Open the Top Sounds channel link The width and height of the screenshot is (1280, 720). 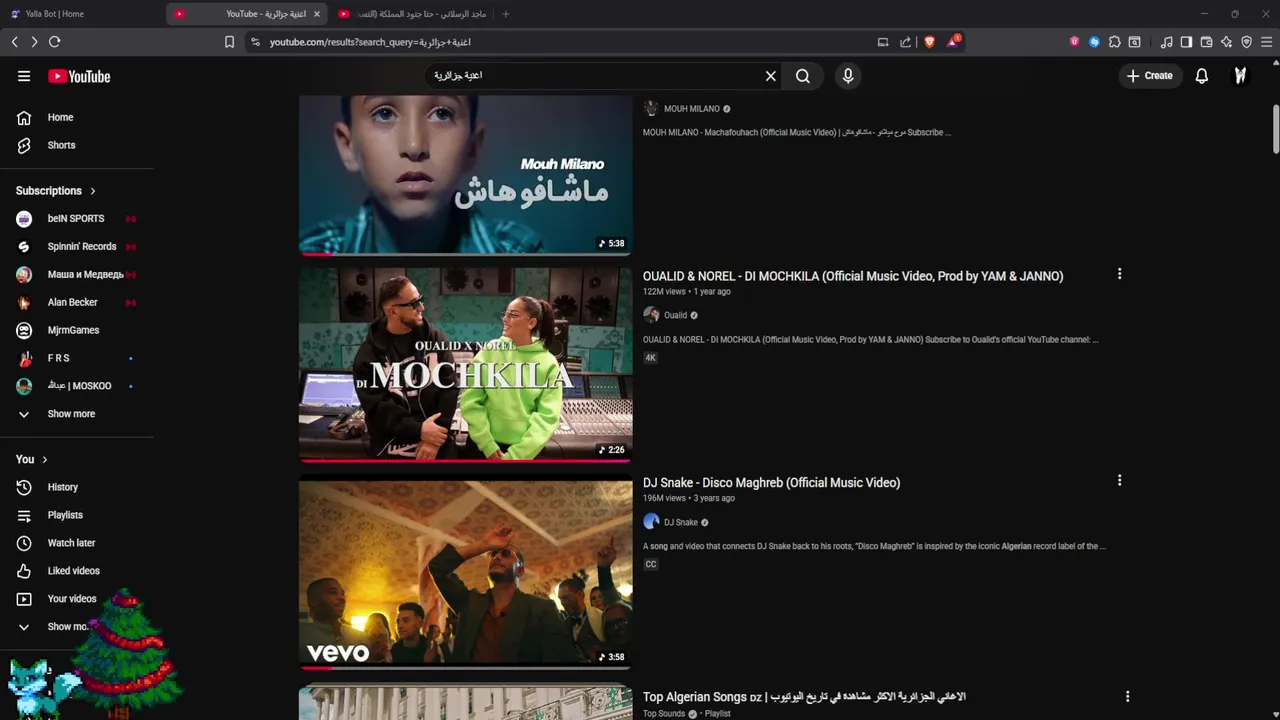click(664, 714)
